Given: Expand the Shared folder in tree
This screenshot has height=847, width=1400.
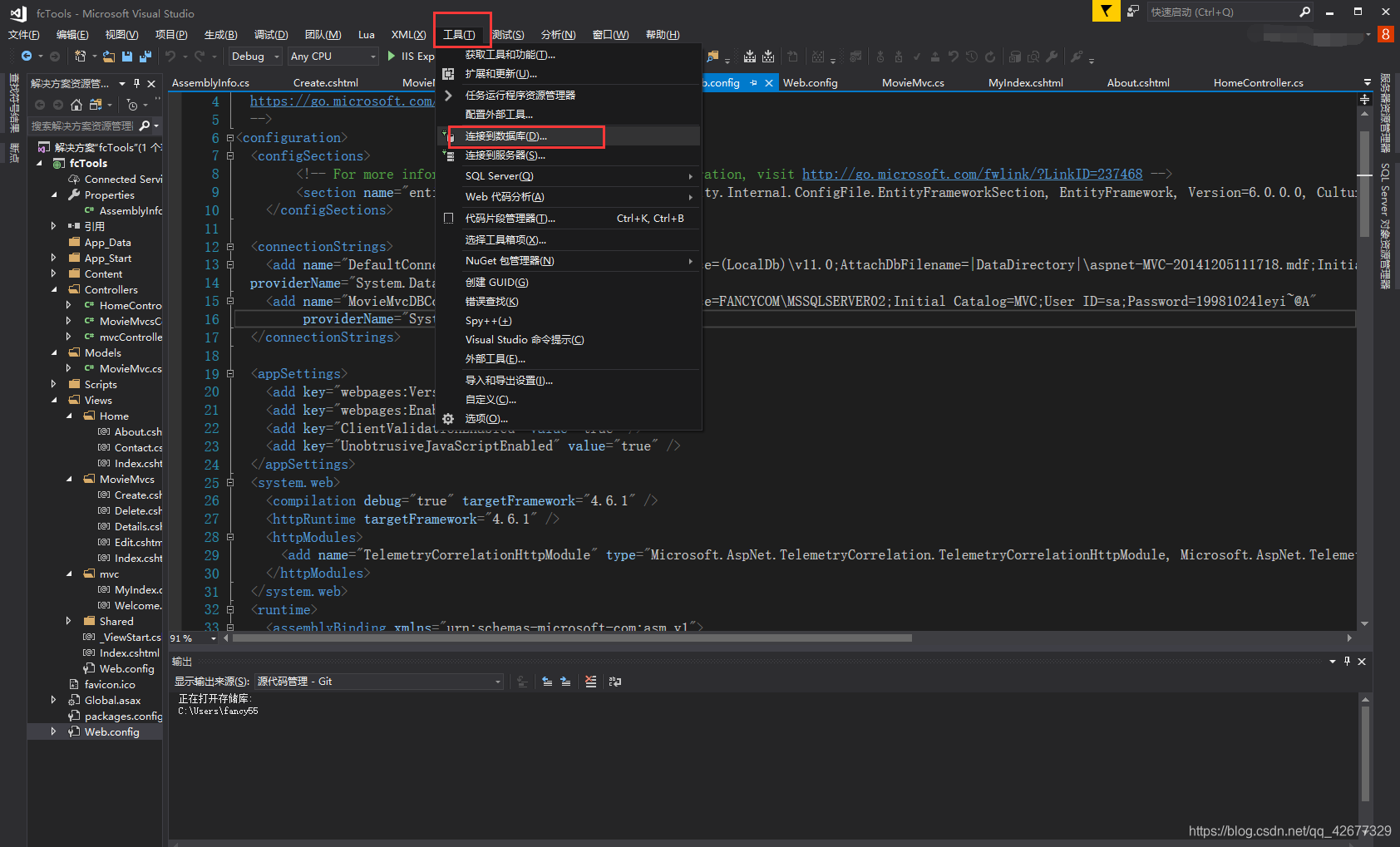Looking at the screenshot, I should 69,621.
